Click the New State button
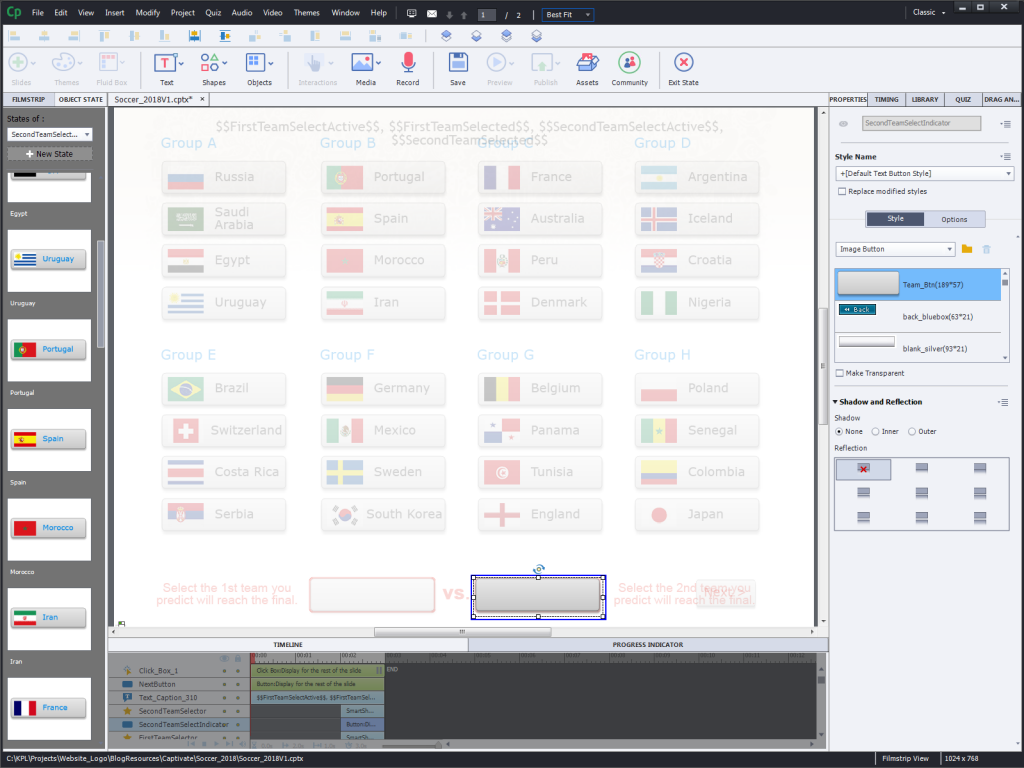 [50, 154]
